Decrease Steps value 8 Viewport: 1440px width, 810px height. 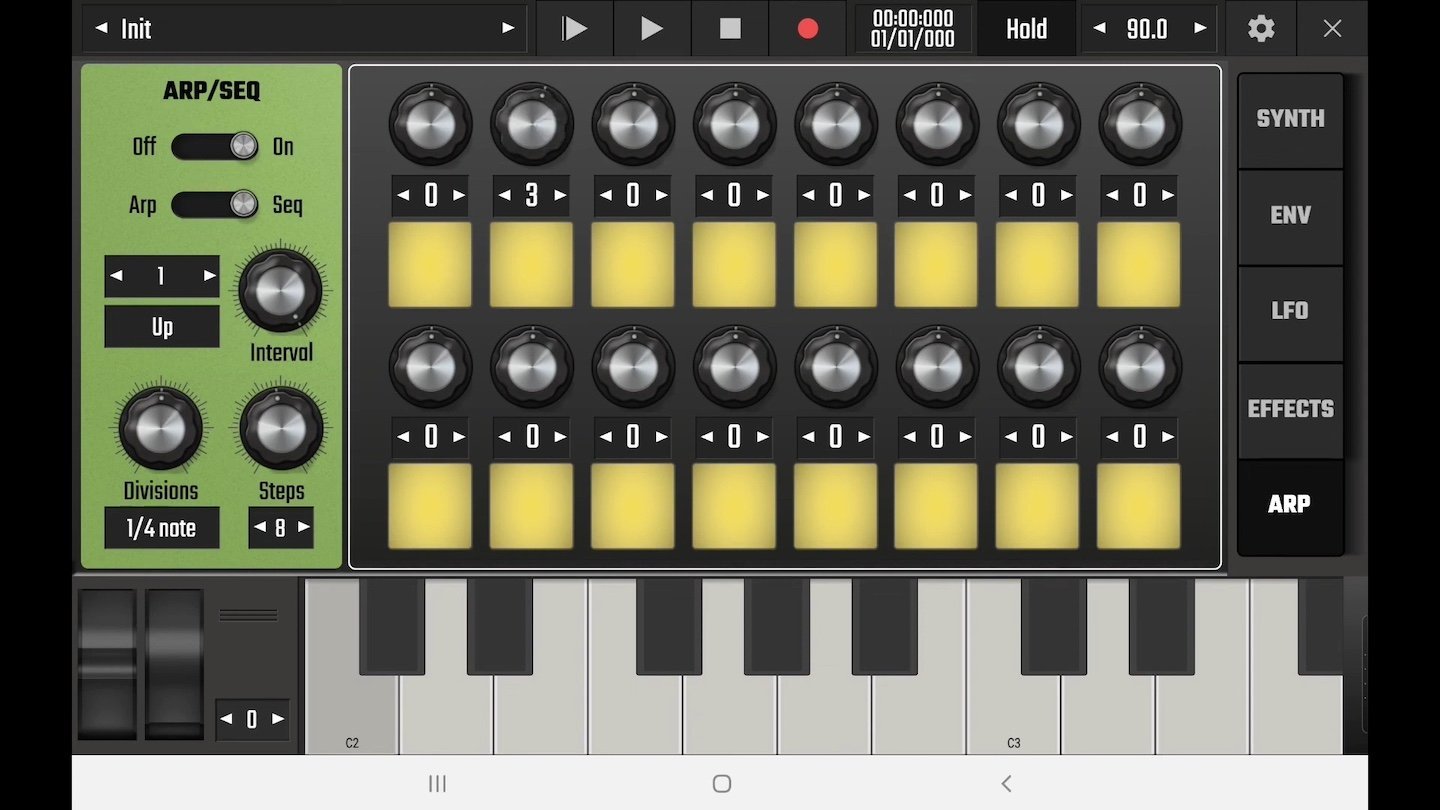point(260,528)
